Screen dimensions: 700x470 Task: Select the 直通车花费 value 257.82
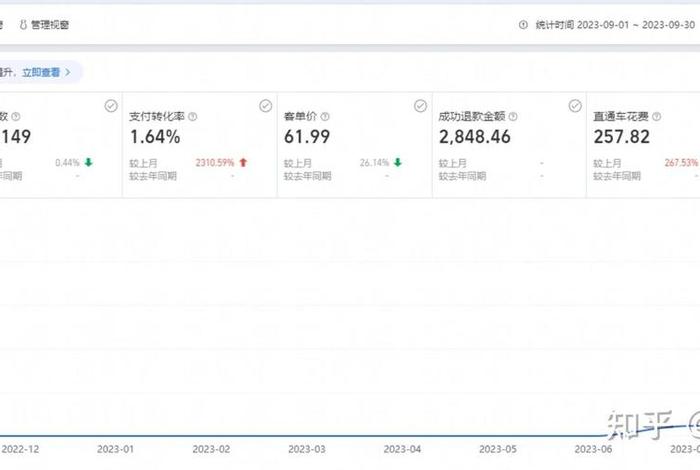(621, 137)
